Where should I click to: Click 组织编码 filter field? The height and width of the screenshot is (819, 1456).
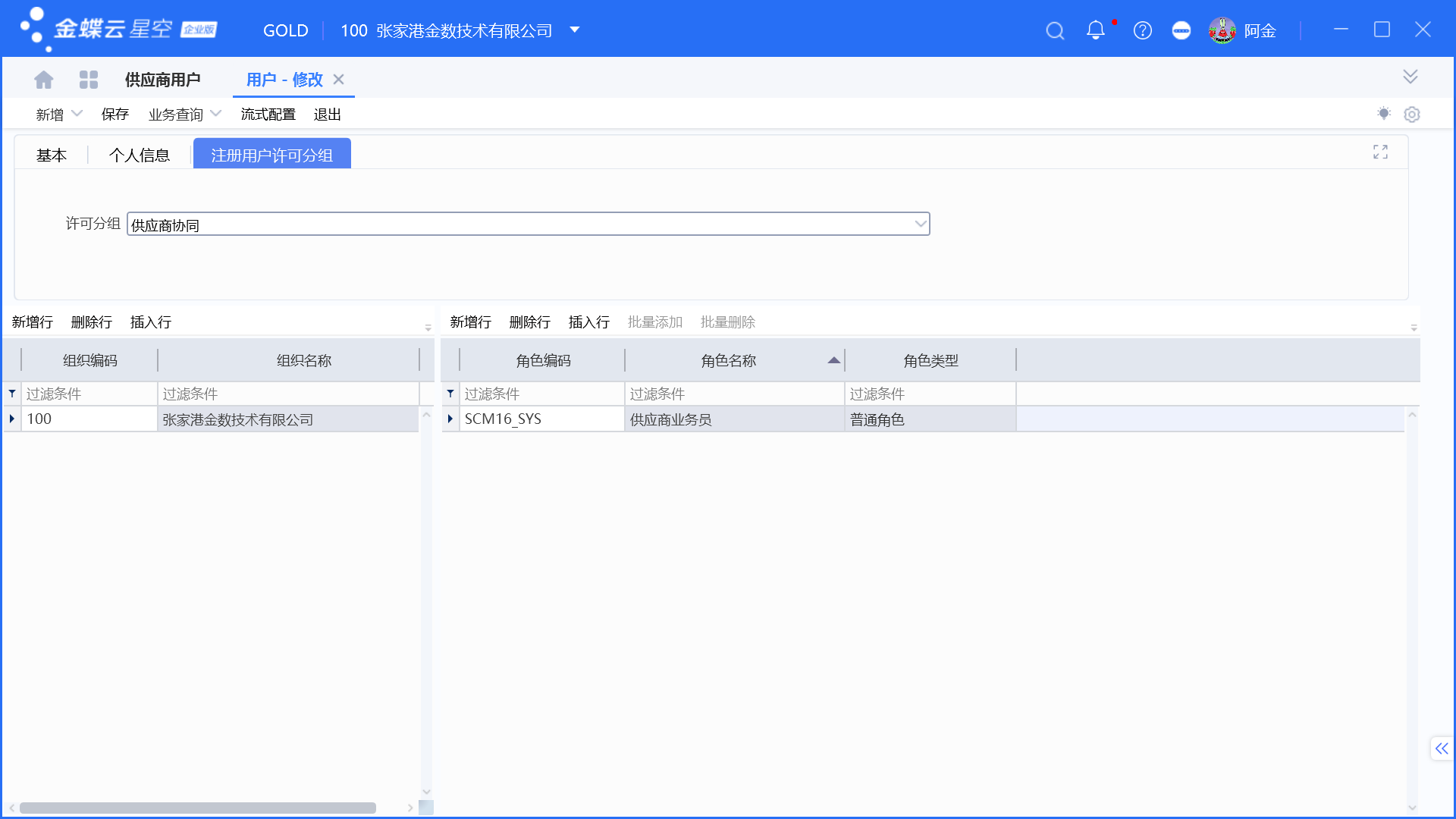pyautogui.click(x=89, y=394)
